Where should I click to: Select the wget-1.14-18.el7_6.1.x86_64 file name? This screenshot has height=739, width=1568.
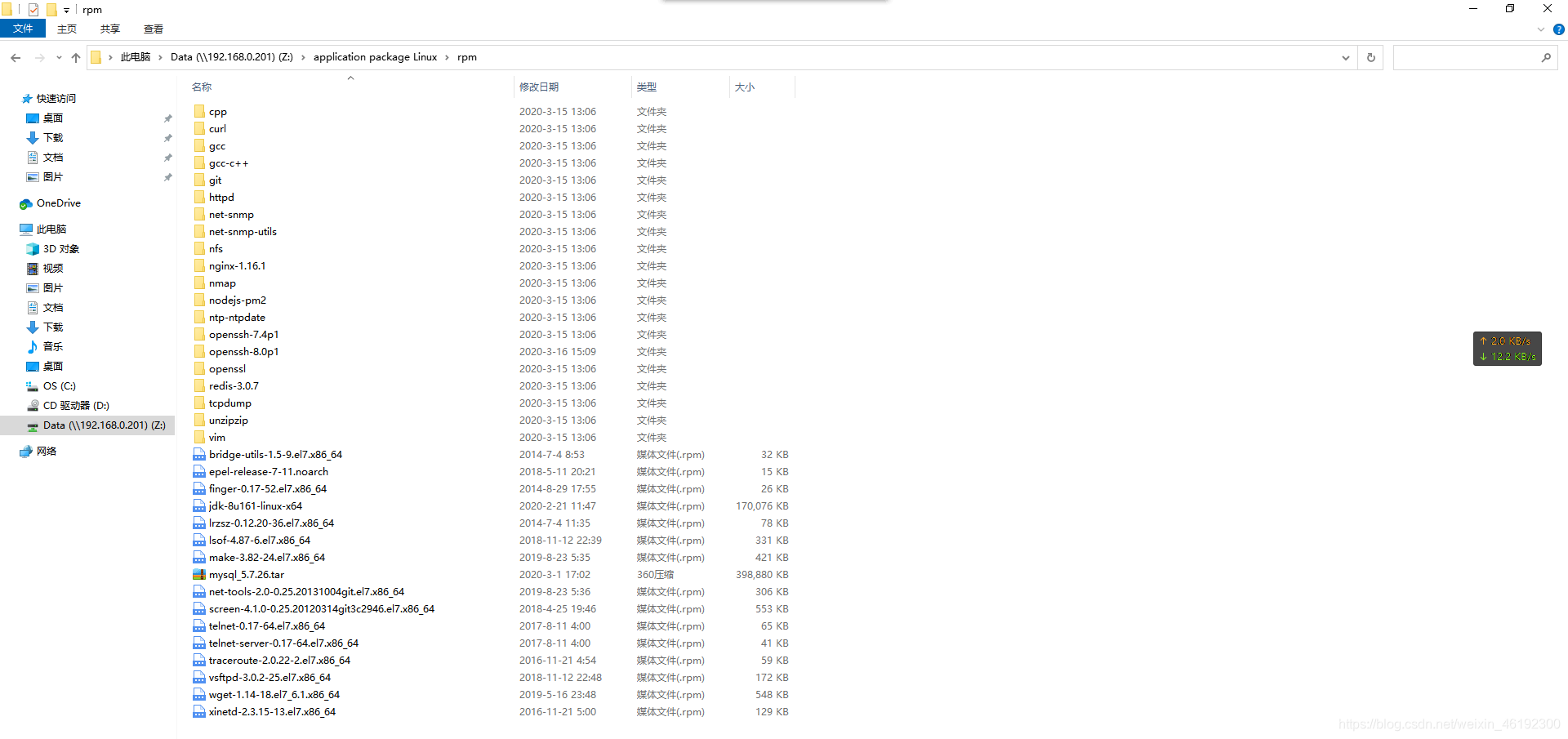point(274,695)
